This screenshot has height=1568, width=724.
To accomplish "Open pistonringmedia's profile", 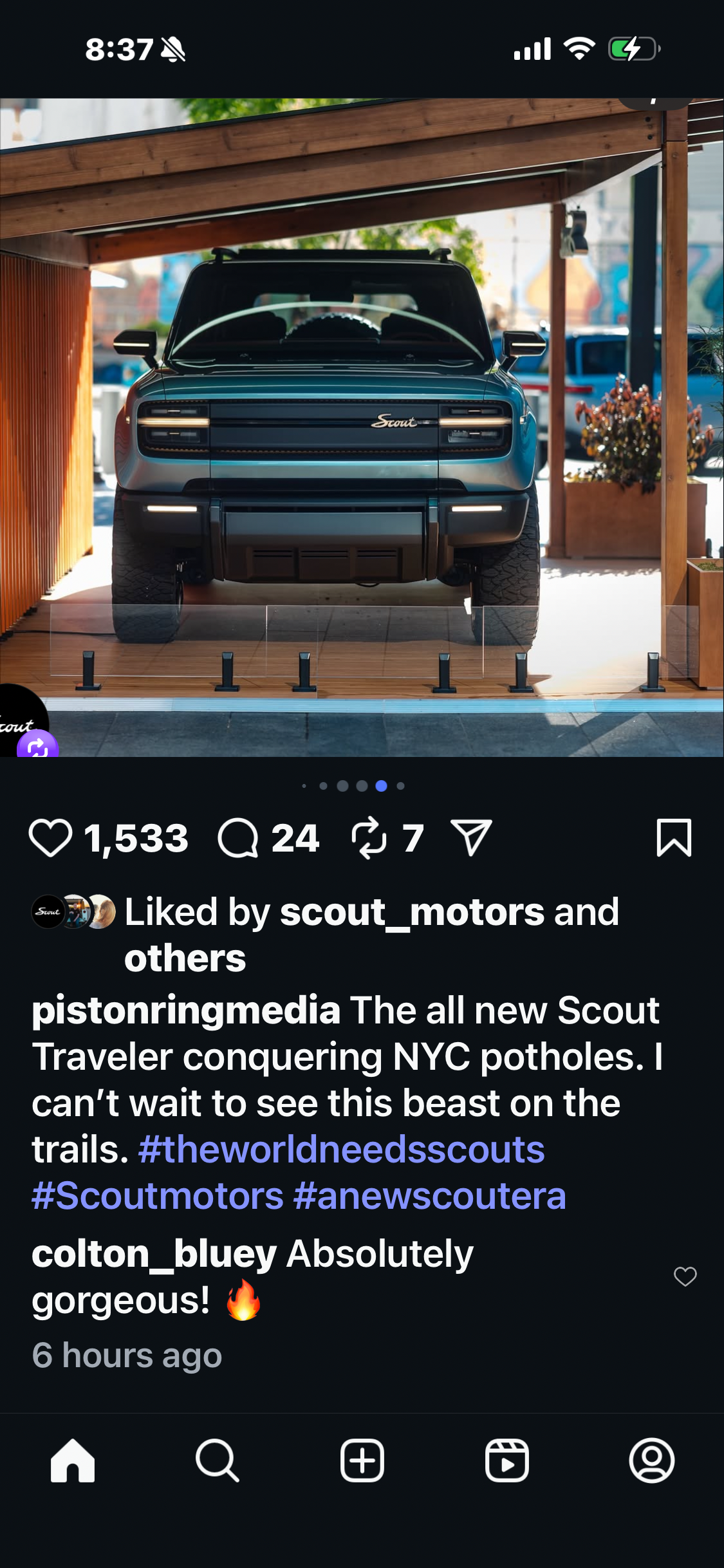I will tap(185, 1010).
